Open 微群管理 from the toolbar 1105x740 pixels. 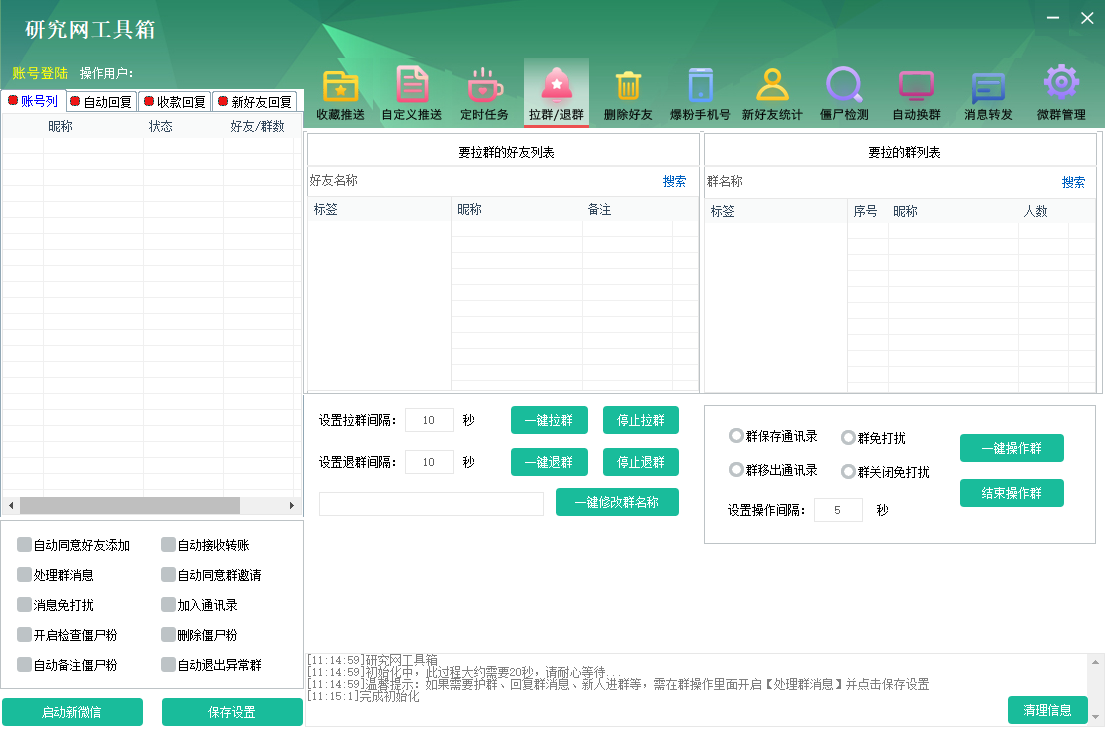(x=1060, y=90)
